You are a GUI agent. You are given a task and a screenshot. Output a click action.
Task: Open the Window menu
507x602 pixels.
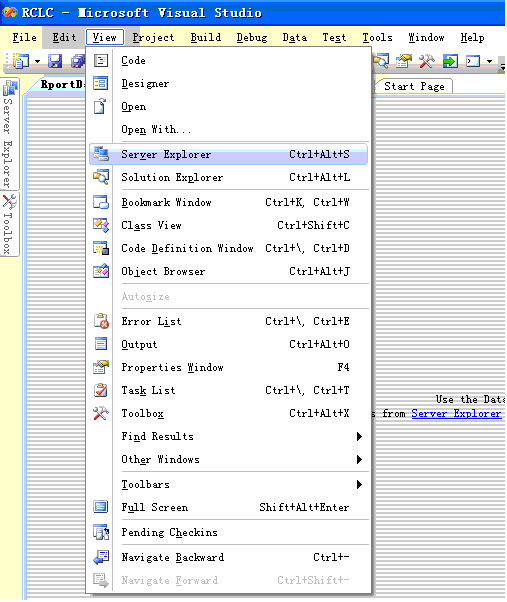[x=426, y=38]
